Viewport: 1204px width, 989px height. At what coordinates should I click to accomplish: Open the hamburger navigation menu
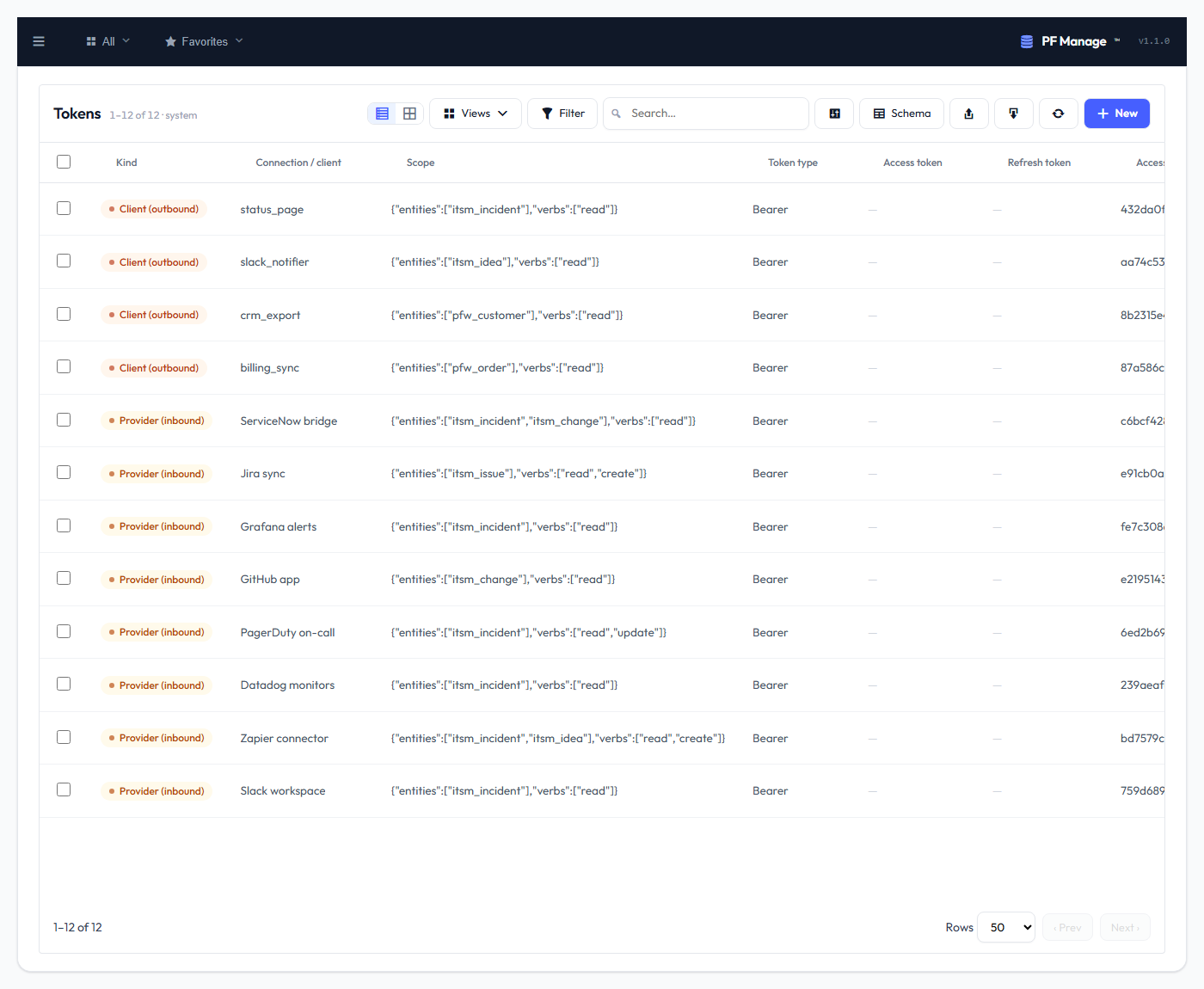(39, 41)
